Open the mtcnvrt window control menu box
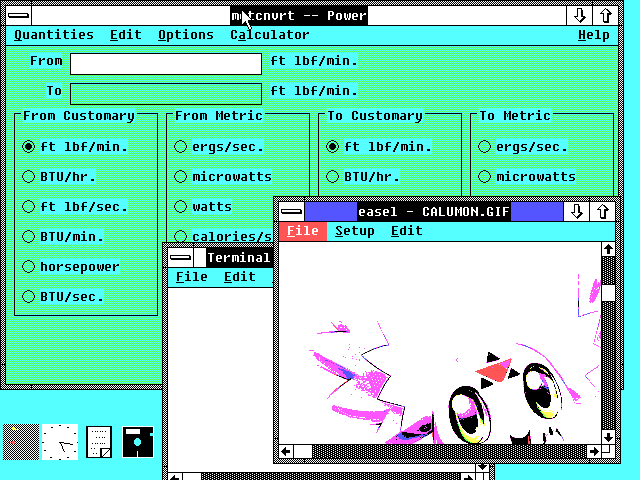The image size is (640, 480). 19,16
